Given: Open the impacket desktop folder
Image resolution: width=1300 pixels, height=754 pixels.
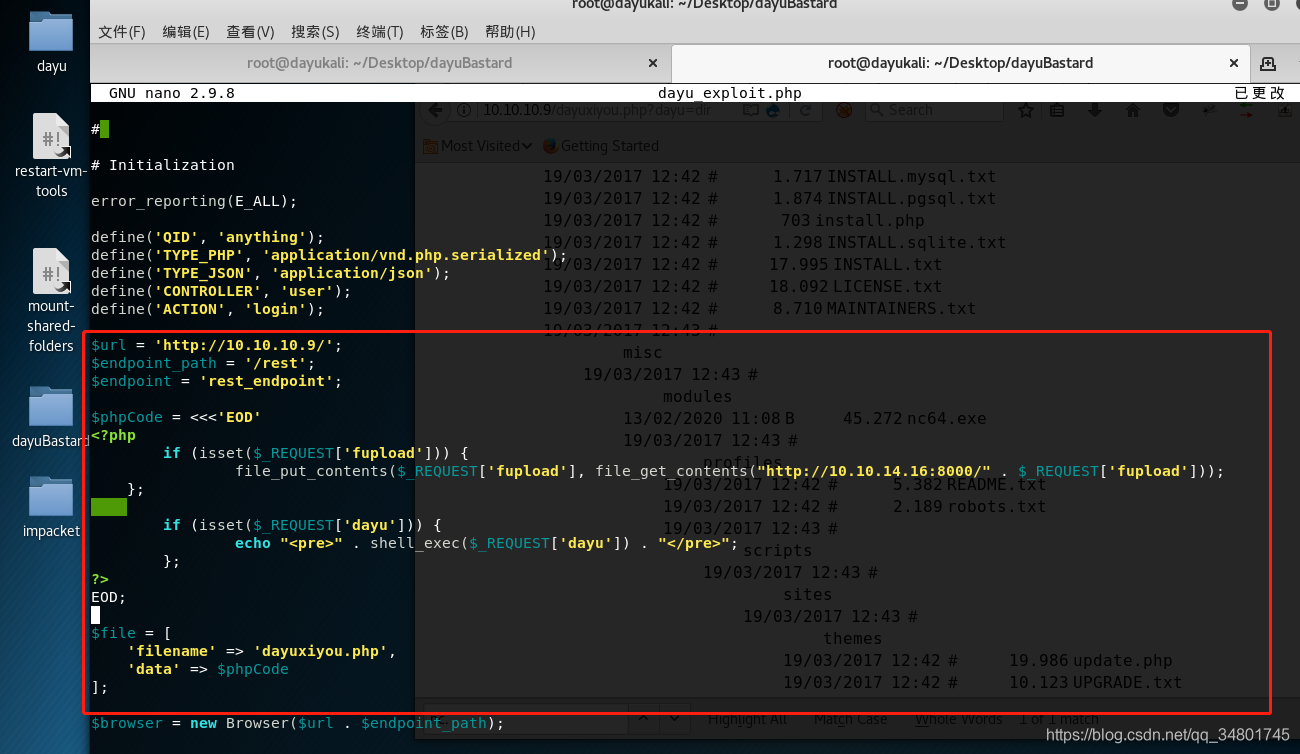Looking at the screenshot, I should coord(51,495).
